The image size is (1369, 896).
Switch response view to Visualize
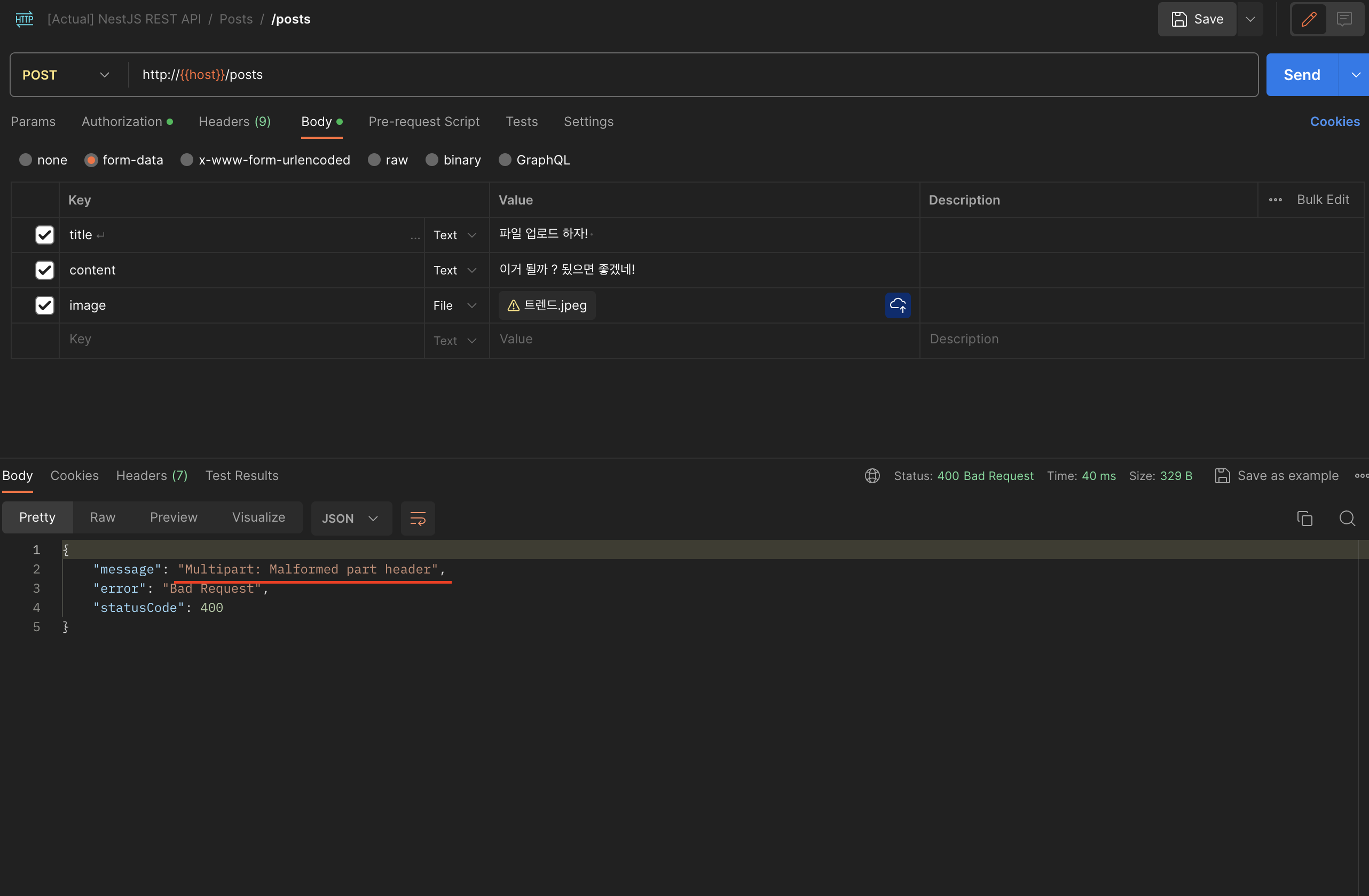[259, 517]
